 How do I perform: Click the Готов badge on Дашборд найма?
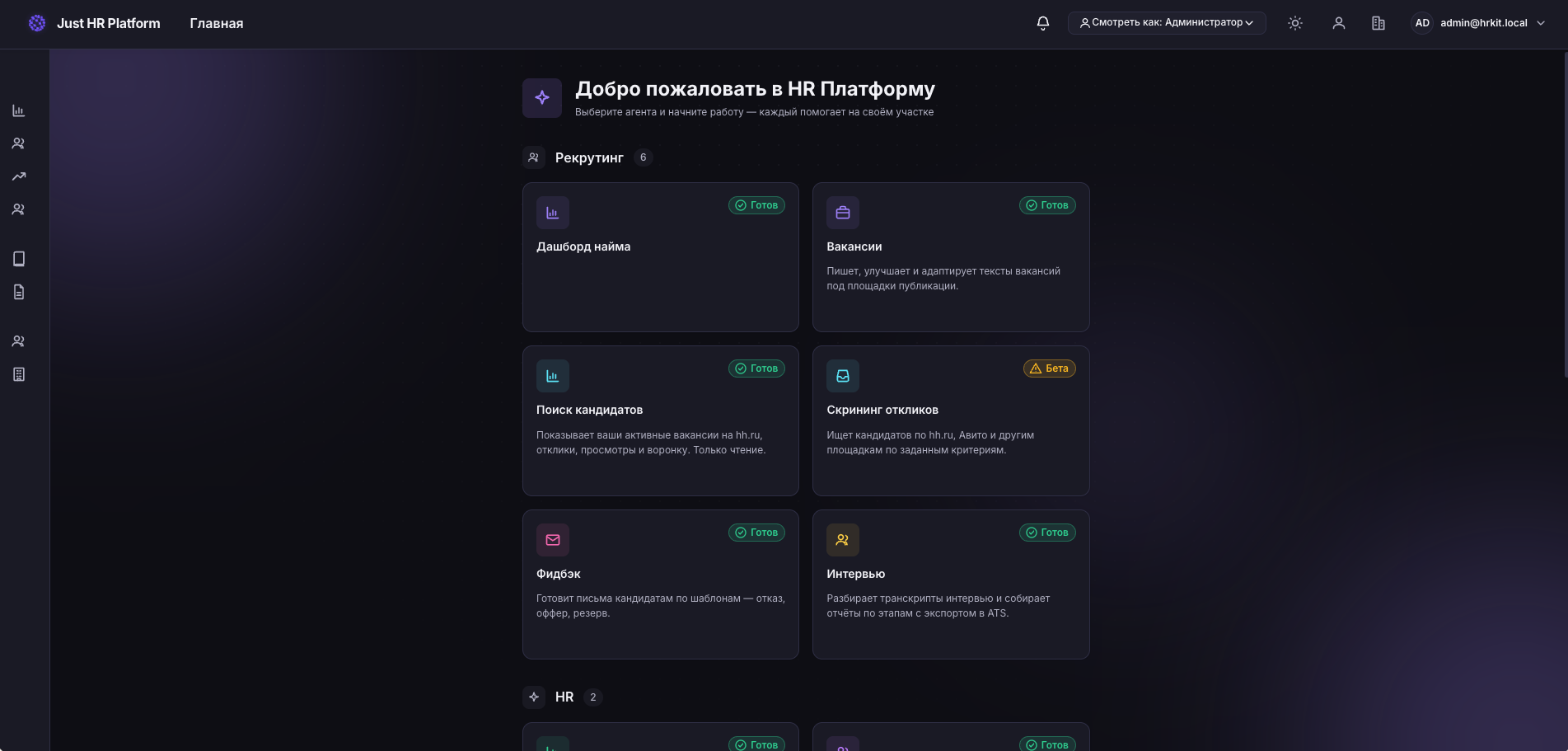click(x=756, y=205)
